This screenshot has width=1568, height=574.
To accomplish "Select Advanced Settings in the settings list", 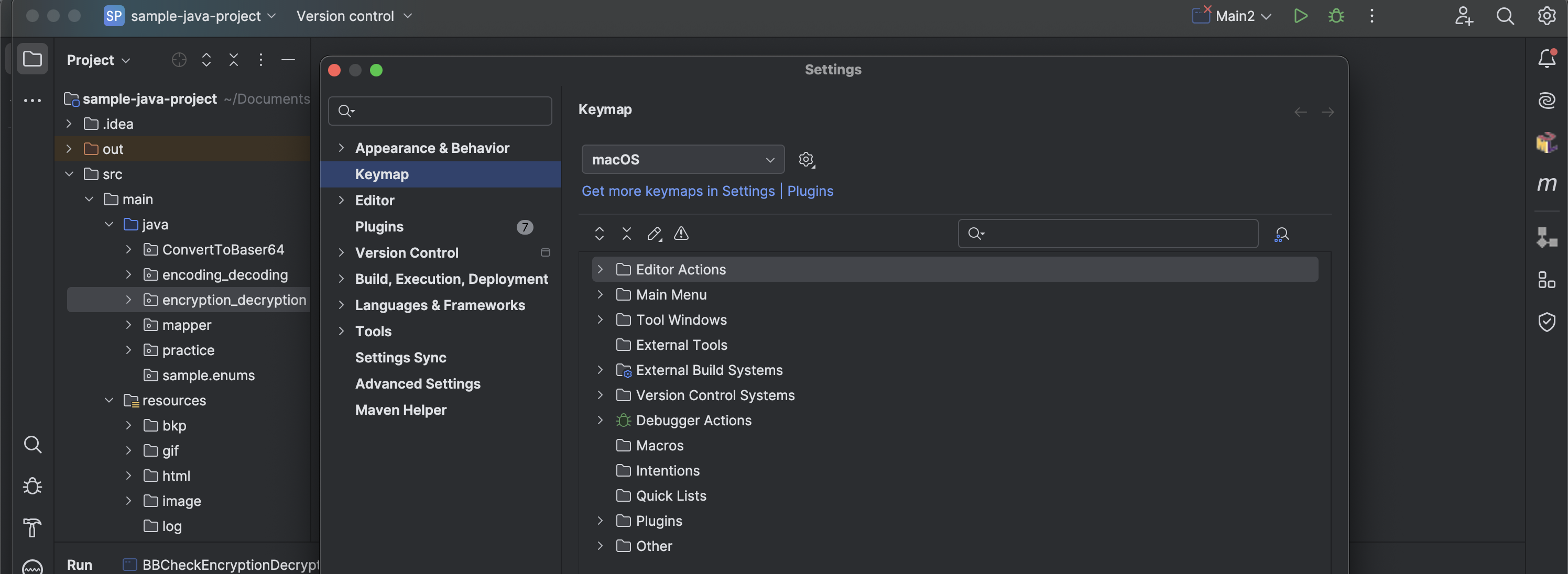I will pyautogui.click(x=418, y=384).
